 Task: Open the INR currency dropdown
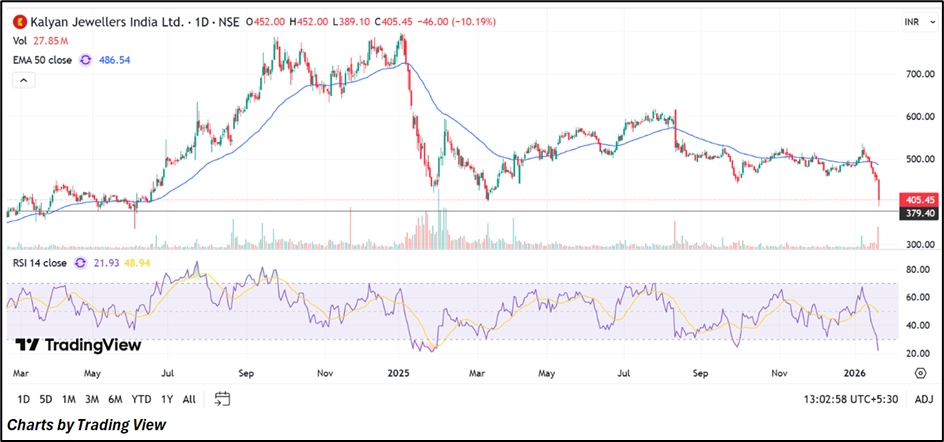click(910, 21)
